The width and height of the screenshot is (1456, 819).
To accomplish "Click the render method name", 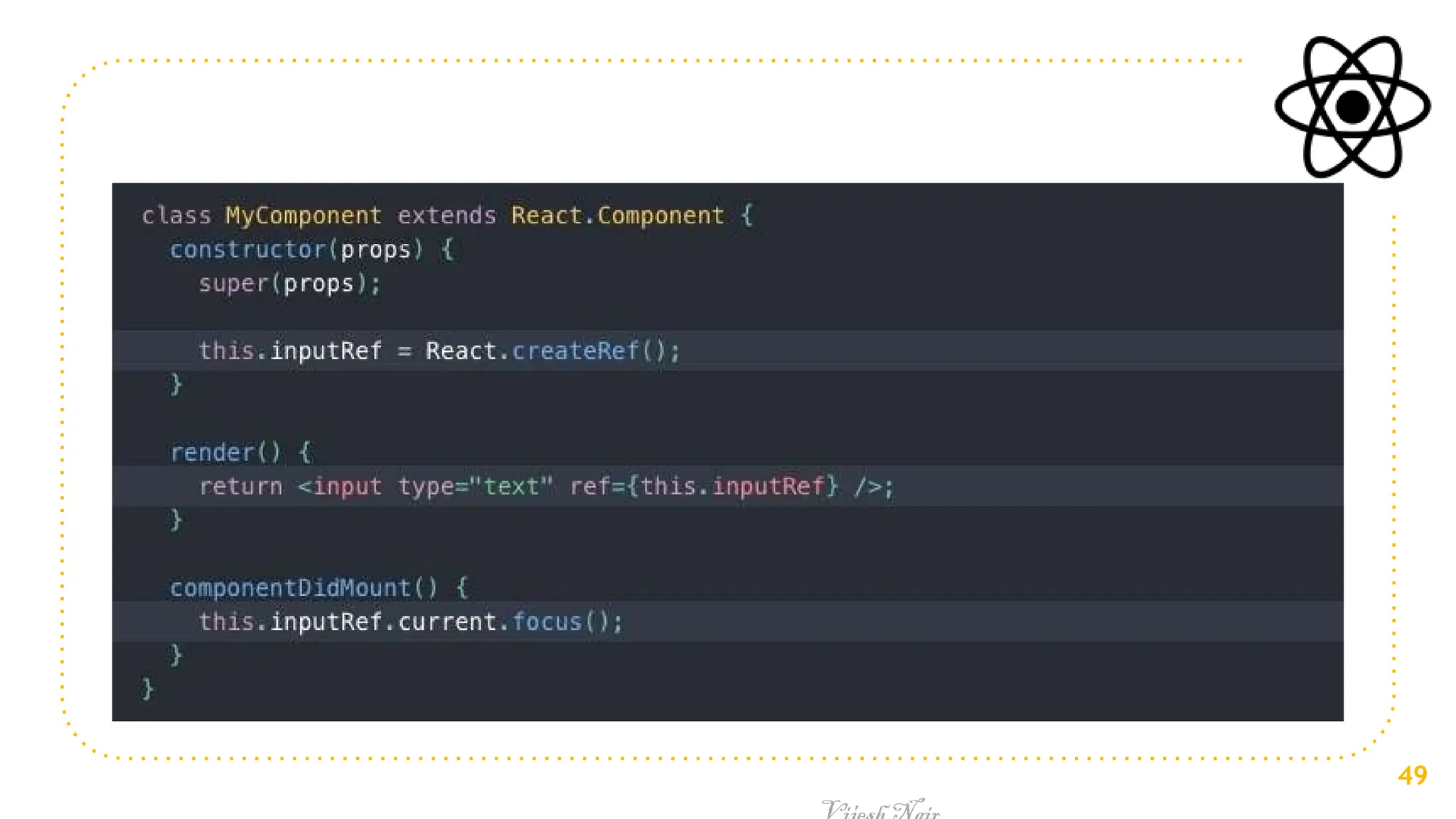I will coord(212,452).
